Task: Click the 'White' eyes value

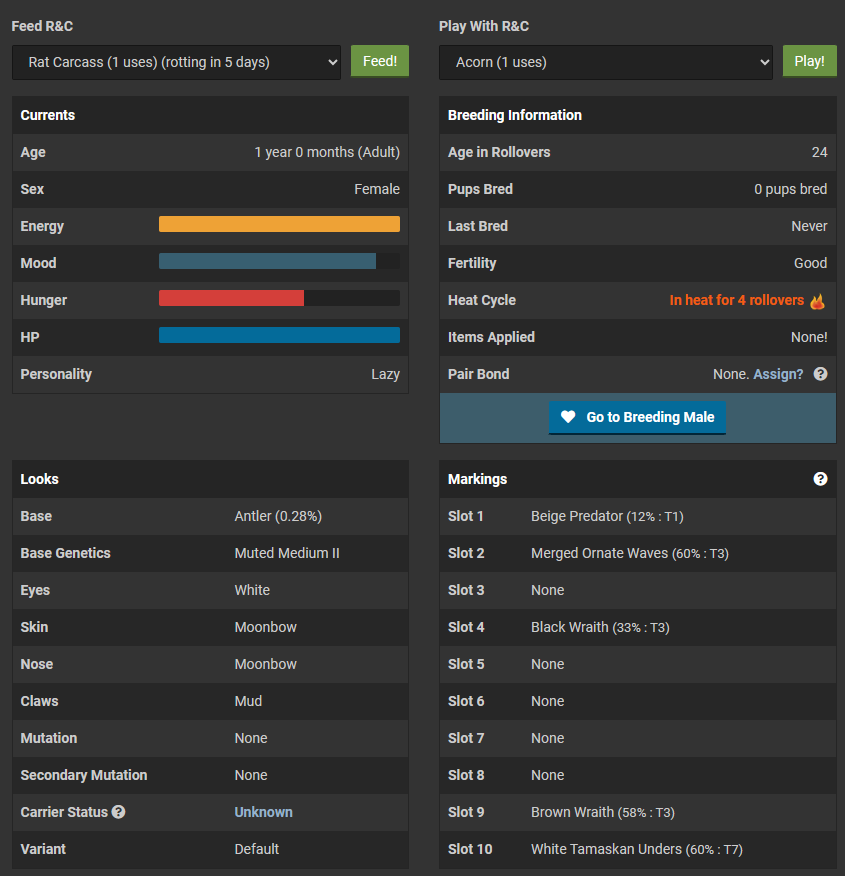Action: [252, 590]
